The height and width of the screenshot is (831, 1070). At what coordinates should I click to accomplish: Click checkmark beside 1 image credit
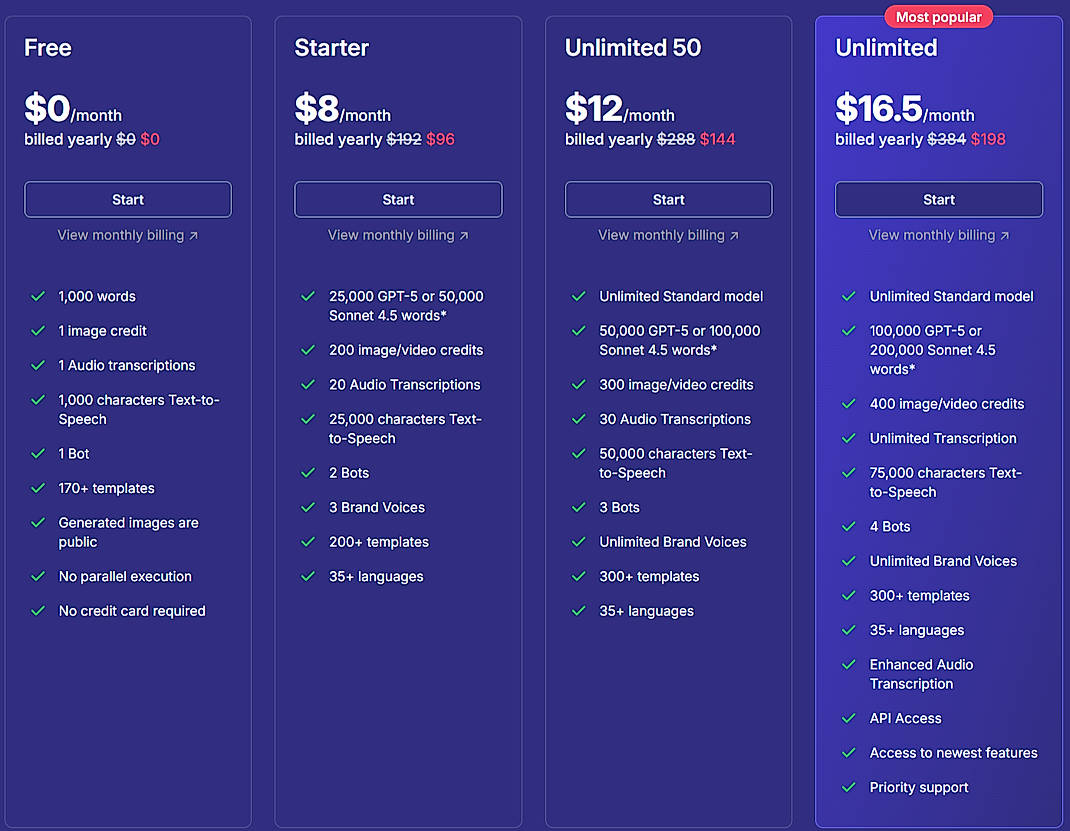point(38,331)
